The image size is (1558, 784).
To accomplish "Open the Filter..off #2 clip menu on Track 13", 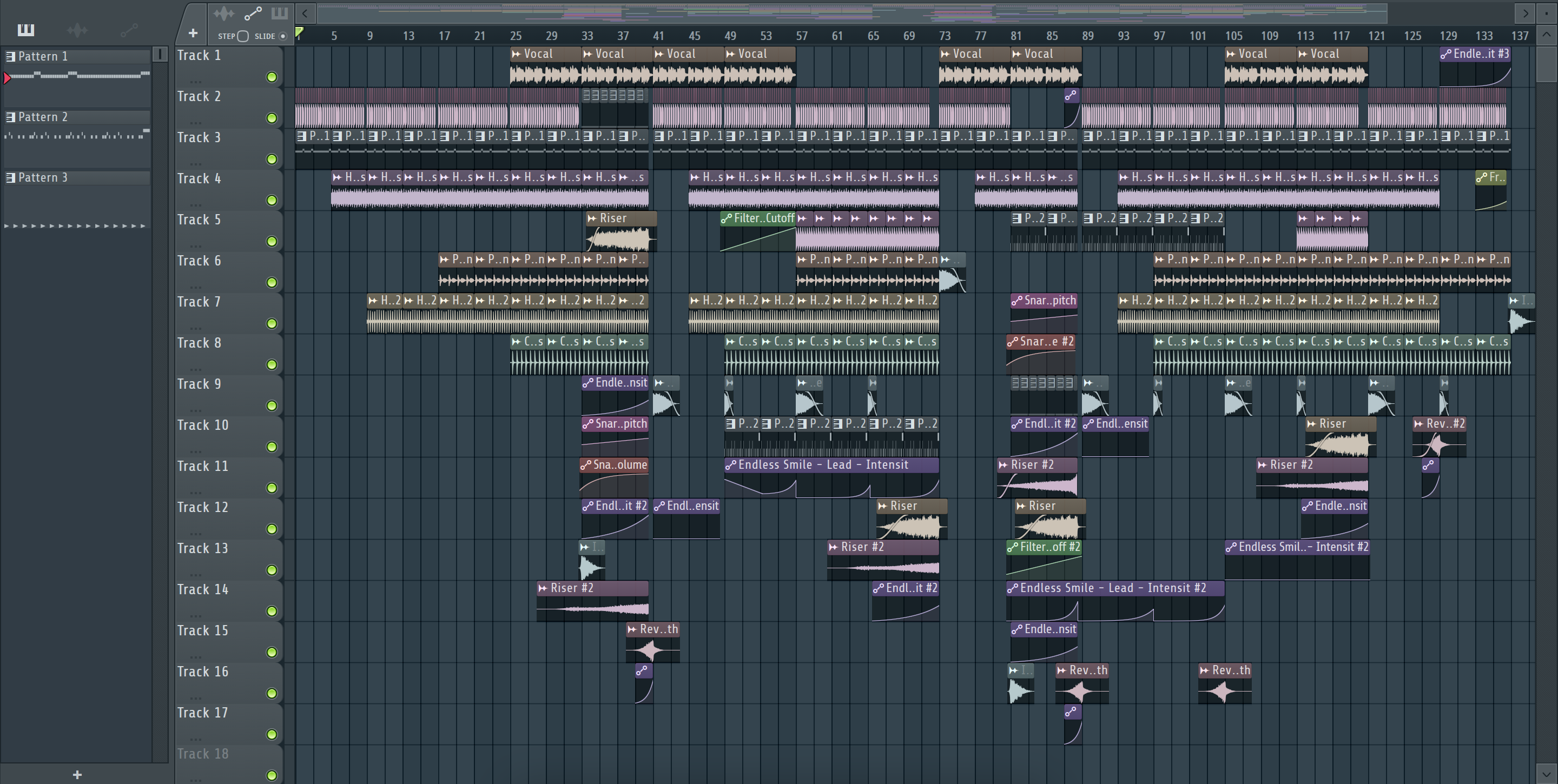I will (1013, 547).
